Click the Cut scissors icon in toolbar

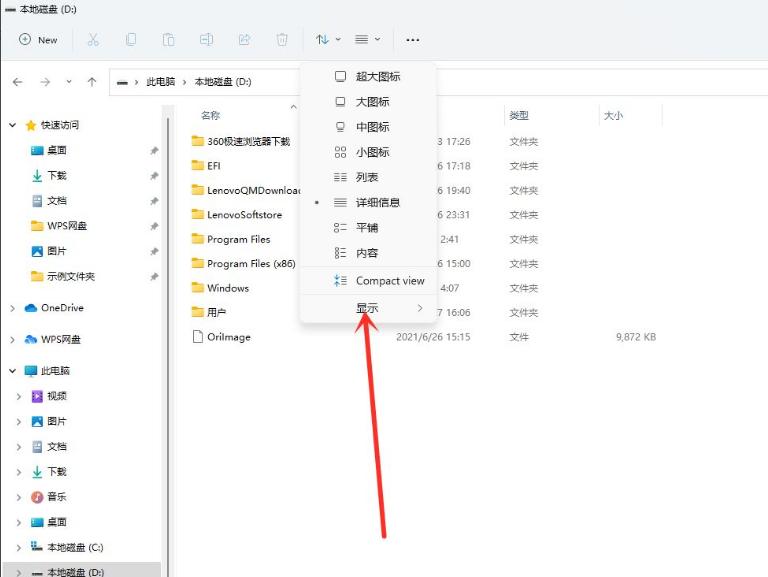coord(93,40)
